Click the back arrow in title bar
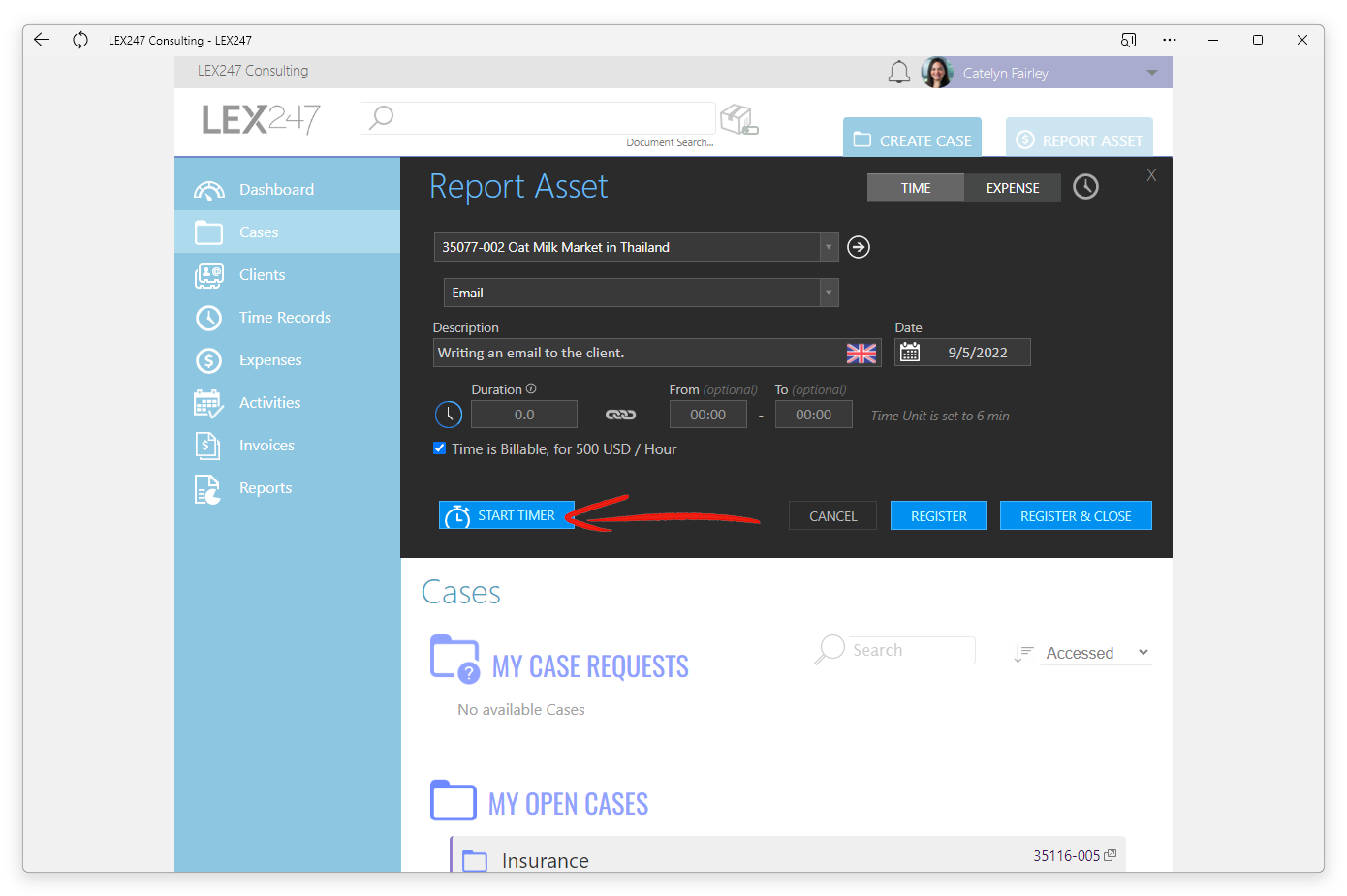This screenshot has height=896, width=1347. [x=42, y=40]
